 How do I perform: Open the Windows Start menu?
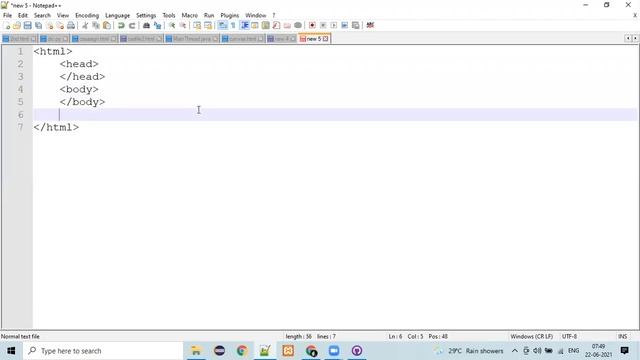[x=11, y=351]
